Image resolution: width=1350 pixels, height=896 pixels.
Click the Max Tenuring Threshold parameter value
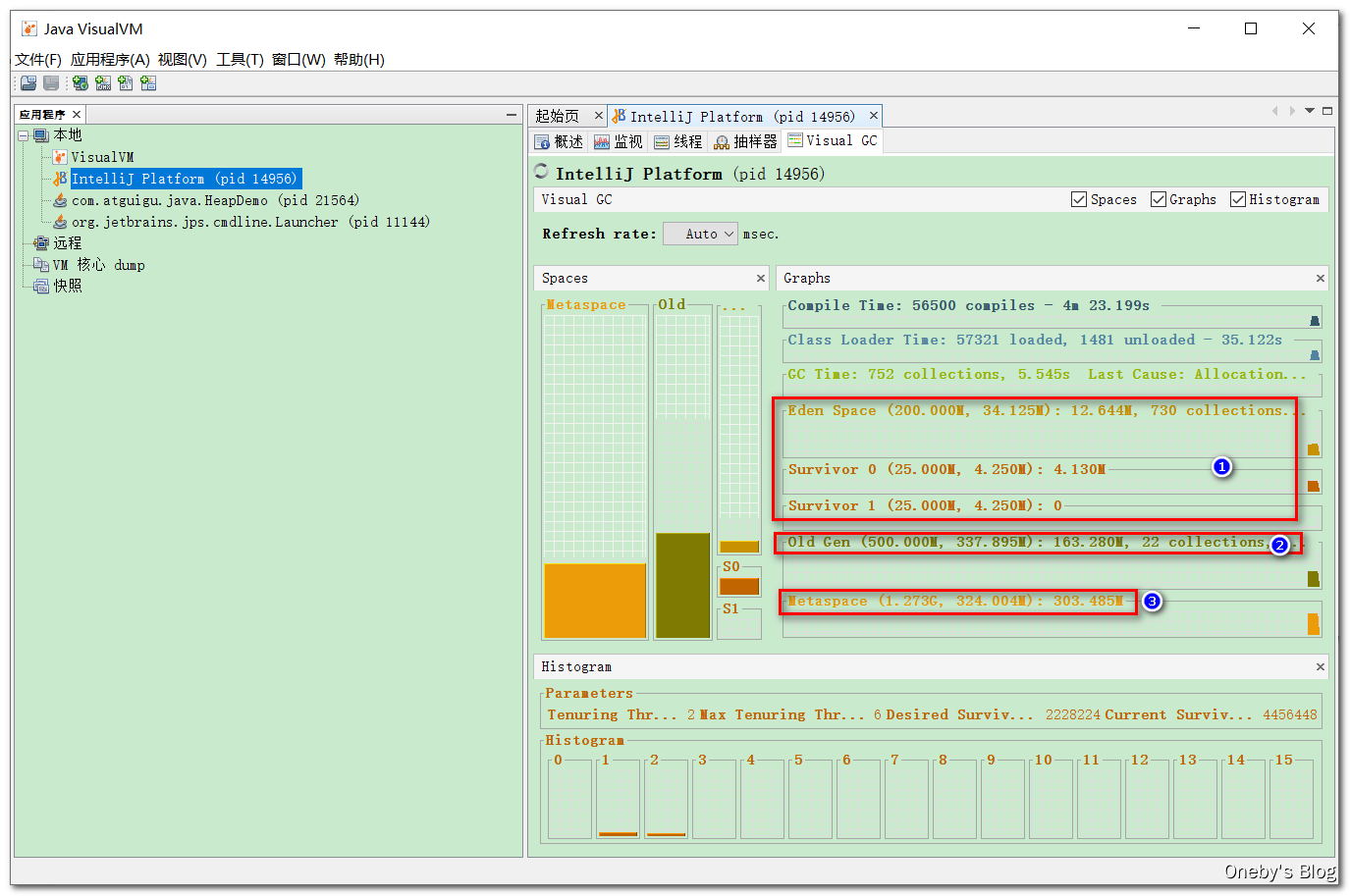coord(878,714)
